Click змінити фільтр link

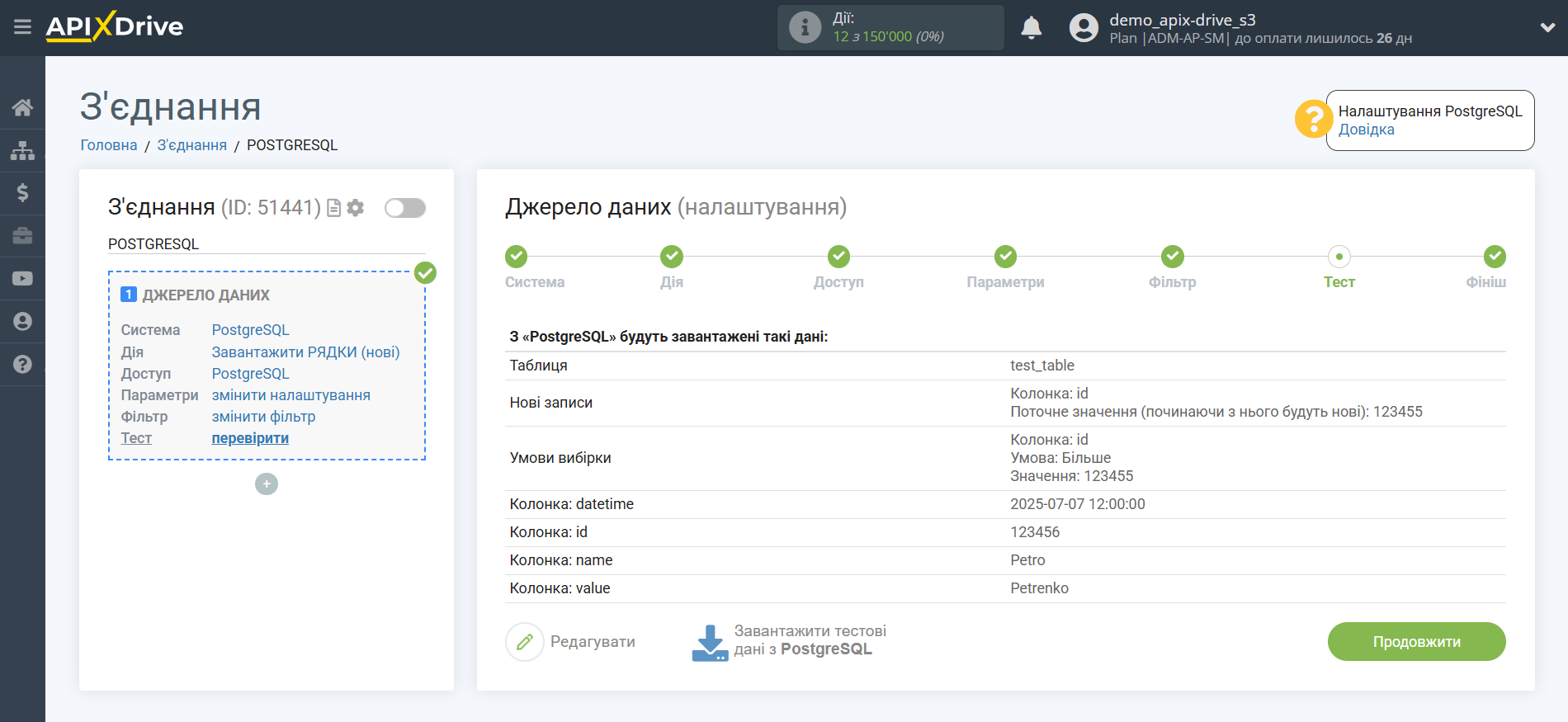[263, 417]
